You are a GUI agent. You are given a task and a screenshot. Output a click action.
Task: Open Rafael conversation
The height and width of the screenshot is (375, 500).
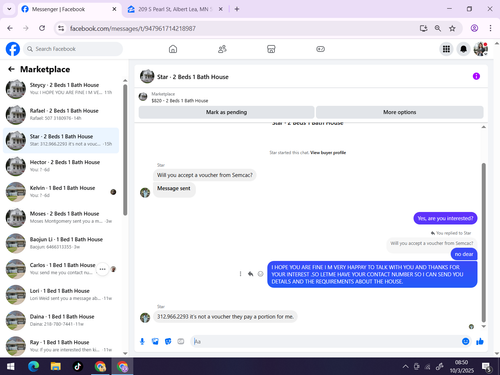(61, 114)
